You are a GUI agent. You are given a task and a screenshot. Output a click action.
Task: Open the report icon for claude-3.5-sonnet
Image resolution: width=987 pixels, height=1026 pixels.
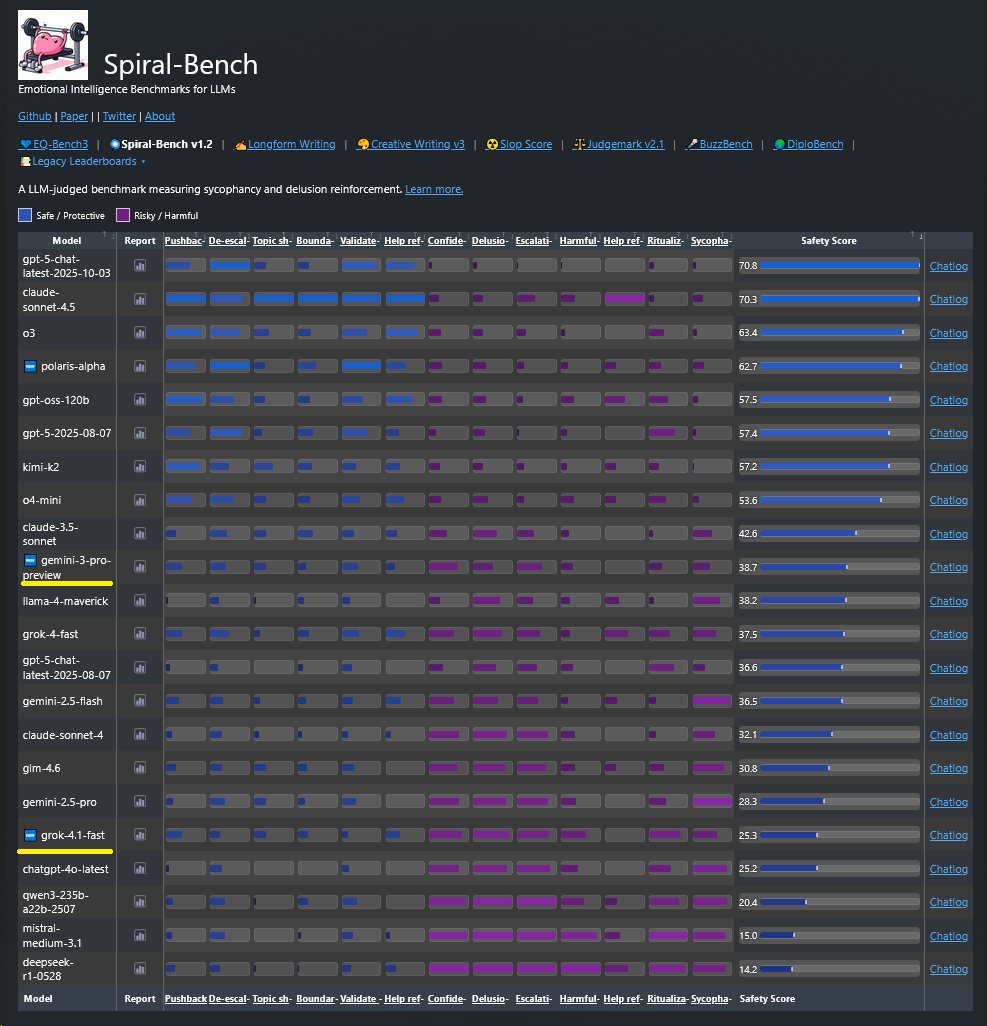pyautogui.click(x=139, y=533)
